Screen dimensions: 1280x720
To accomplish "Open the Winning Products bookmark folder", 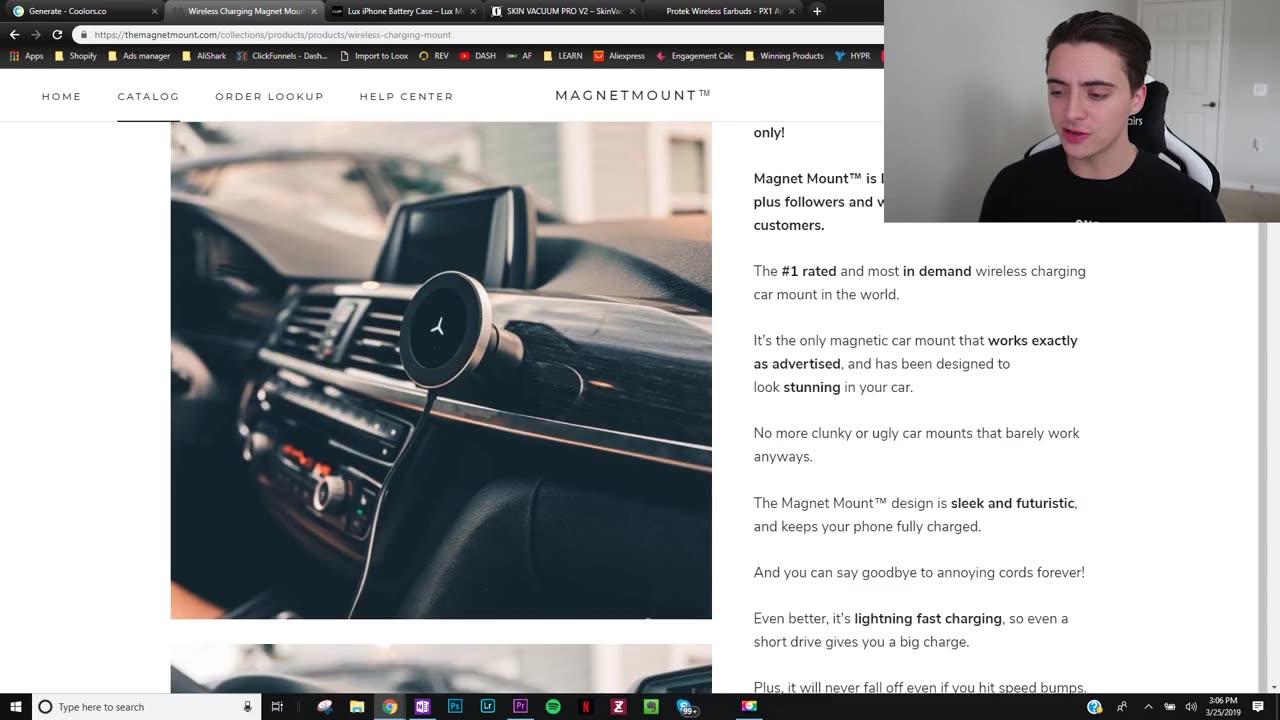I will pyautogui.click(x=784, y=56).
